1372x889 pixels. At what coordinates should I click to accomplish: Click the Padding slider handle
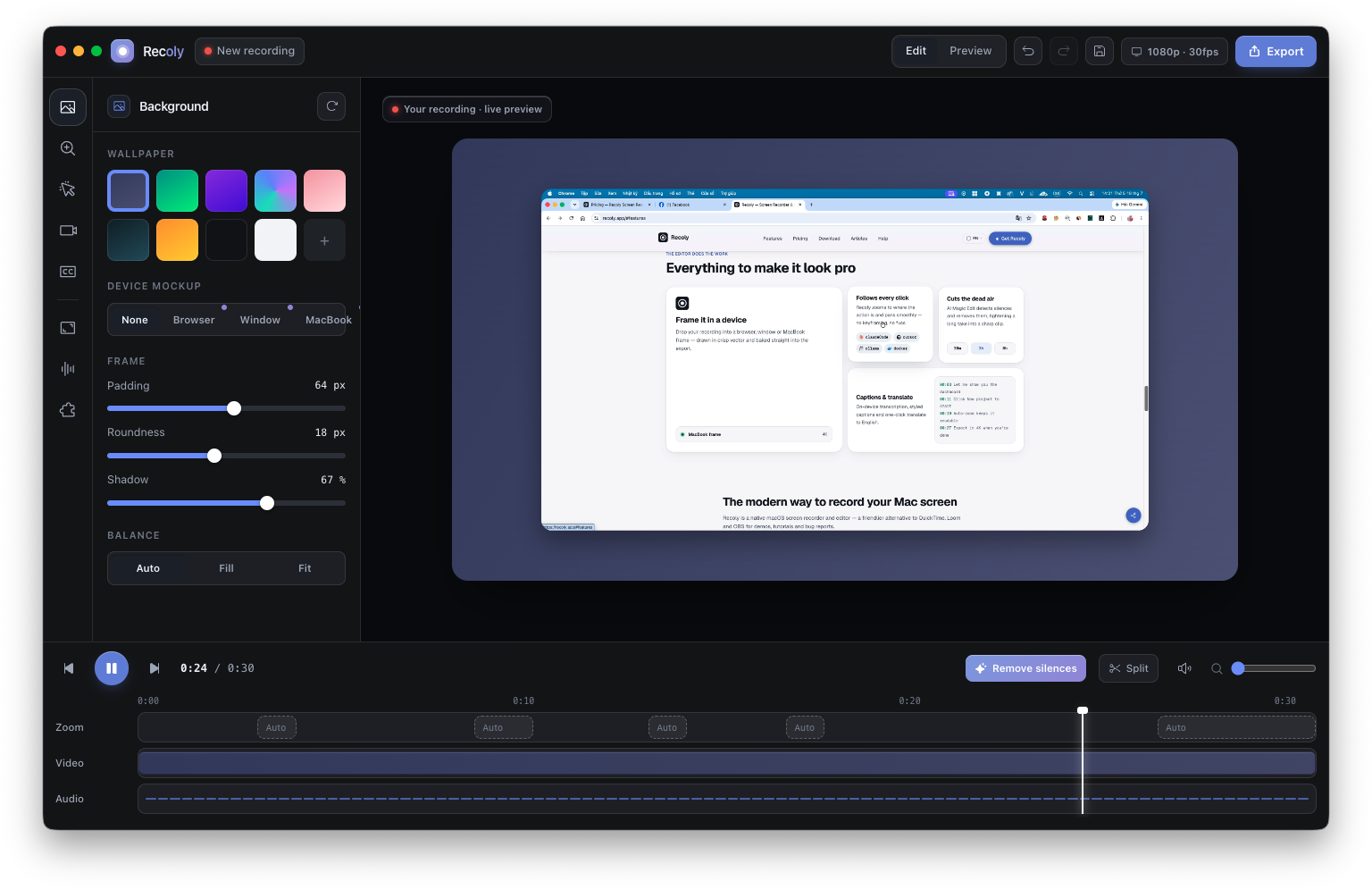point(234,408)
